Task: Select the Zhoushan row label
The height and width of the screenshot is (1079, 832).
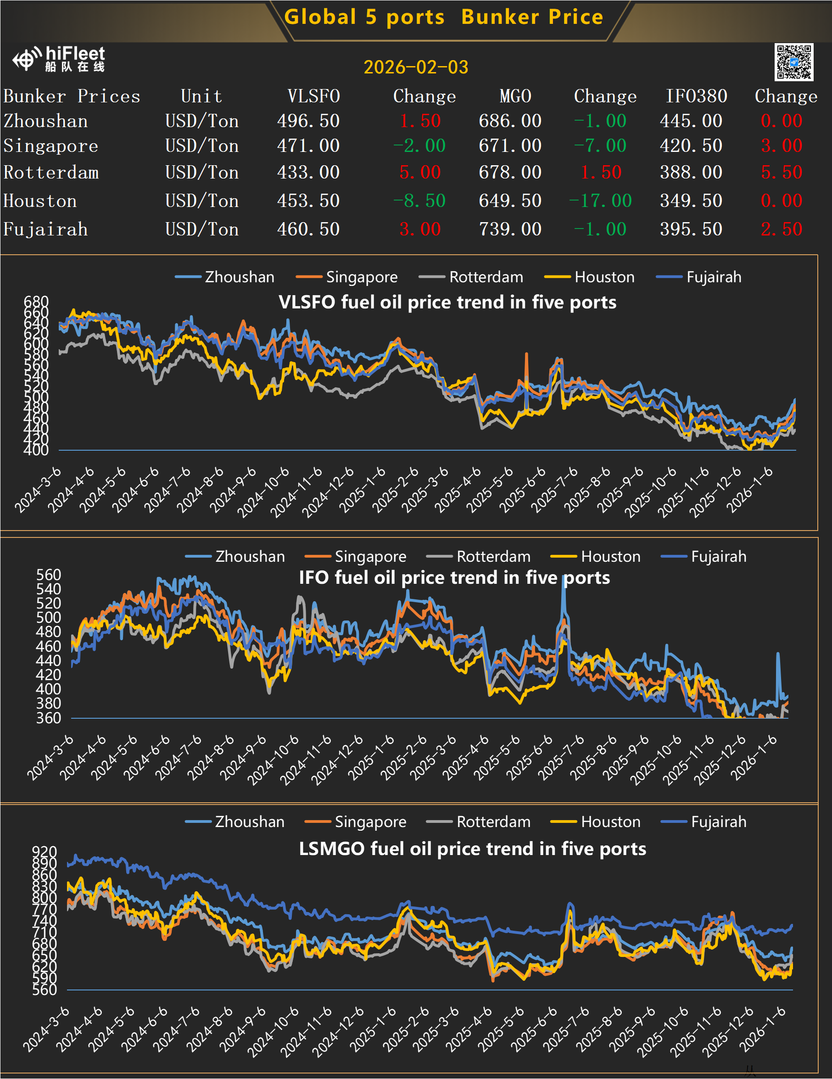Action: [45, 121]
